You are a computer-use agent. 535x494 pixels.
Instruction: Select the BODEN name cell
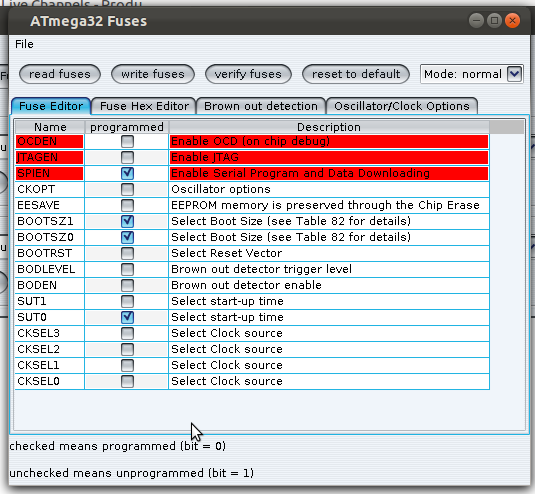point(49,285)
